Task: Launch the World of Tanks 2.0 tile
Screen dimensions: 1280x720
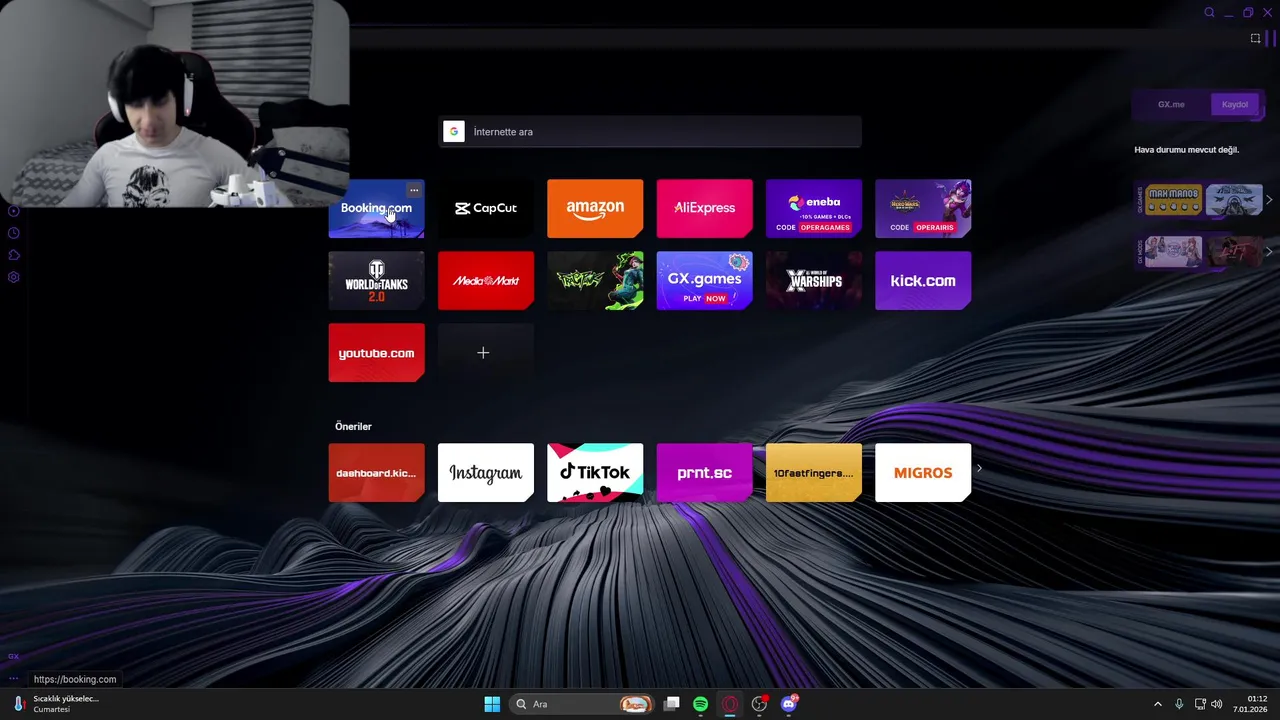Action: [x=376, y=281]
